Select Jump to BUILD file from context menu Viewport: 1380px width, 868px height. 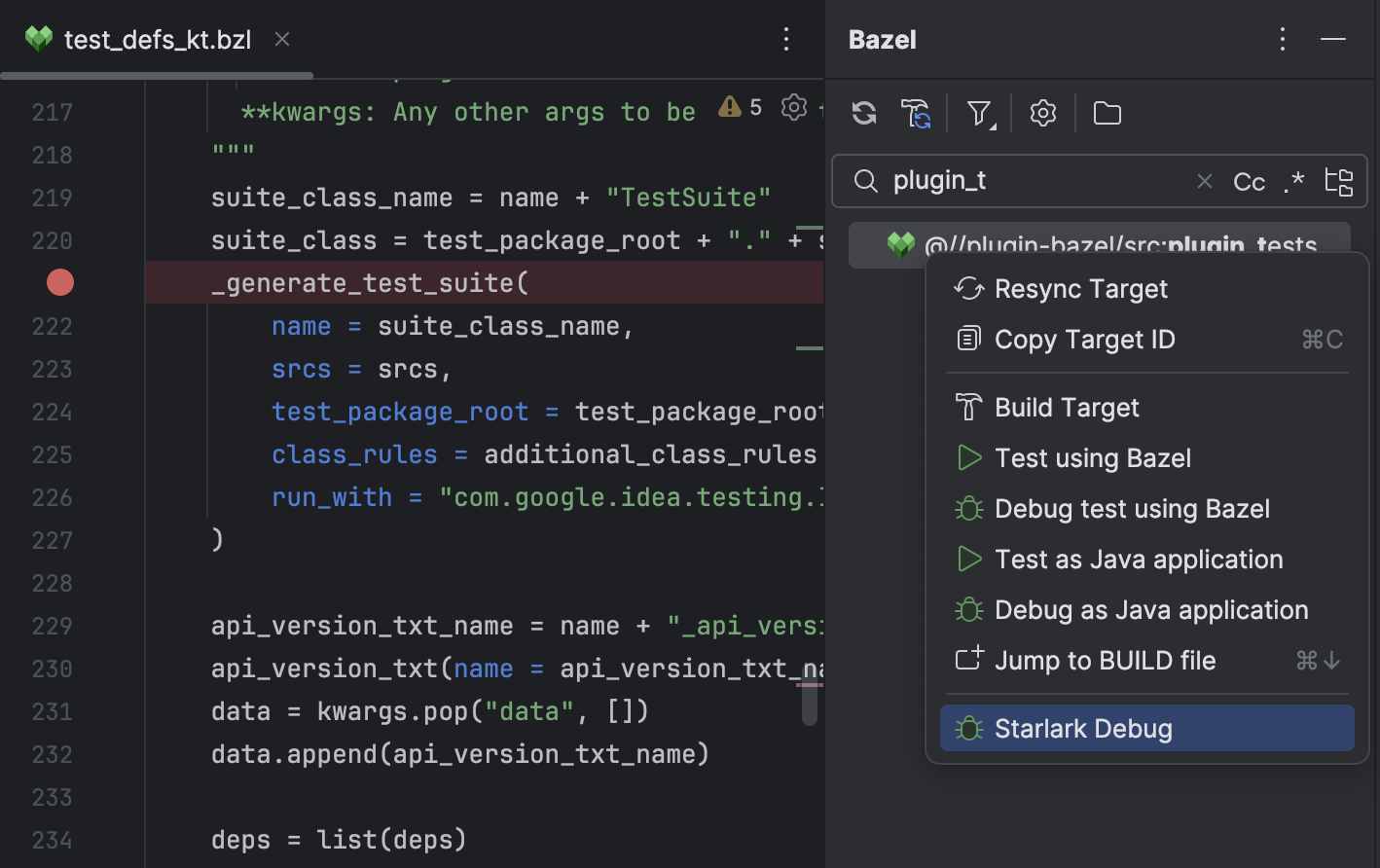tap(1105, 660)
